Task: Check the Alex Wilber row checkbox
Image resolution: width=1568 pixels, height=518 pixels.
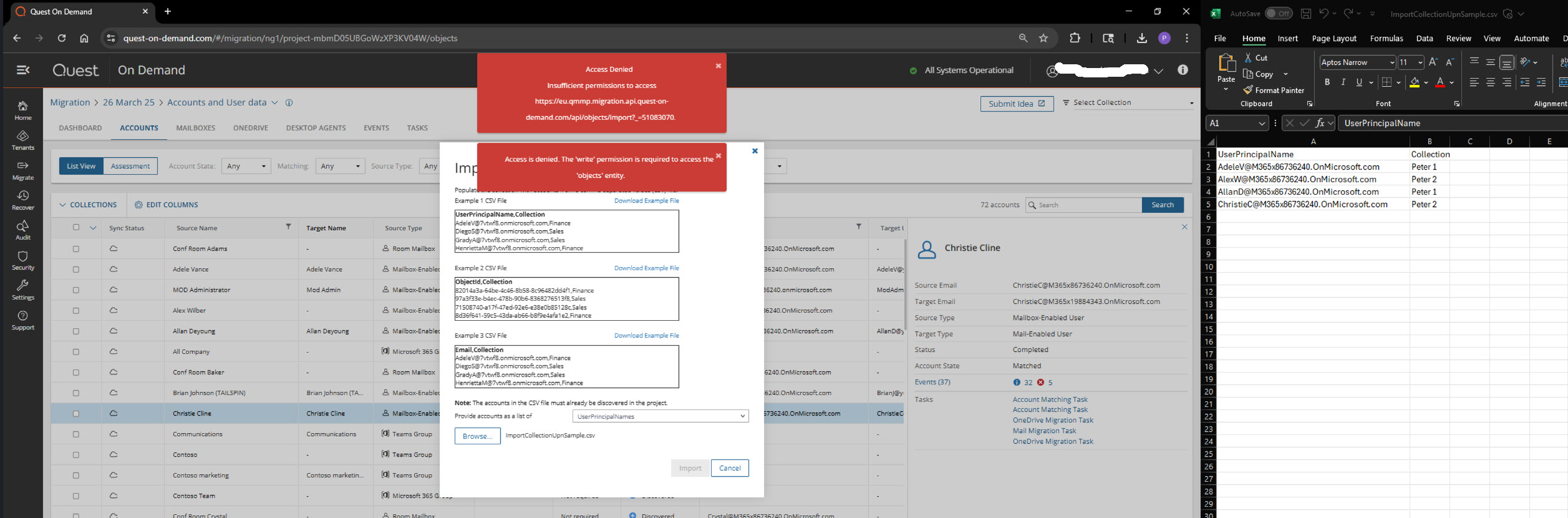Action: (76, 310)
